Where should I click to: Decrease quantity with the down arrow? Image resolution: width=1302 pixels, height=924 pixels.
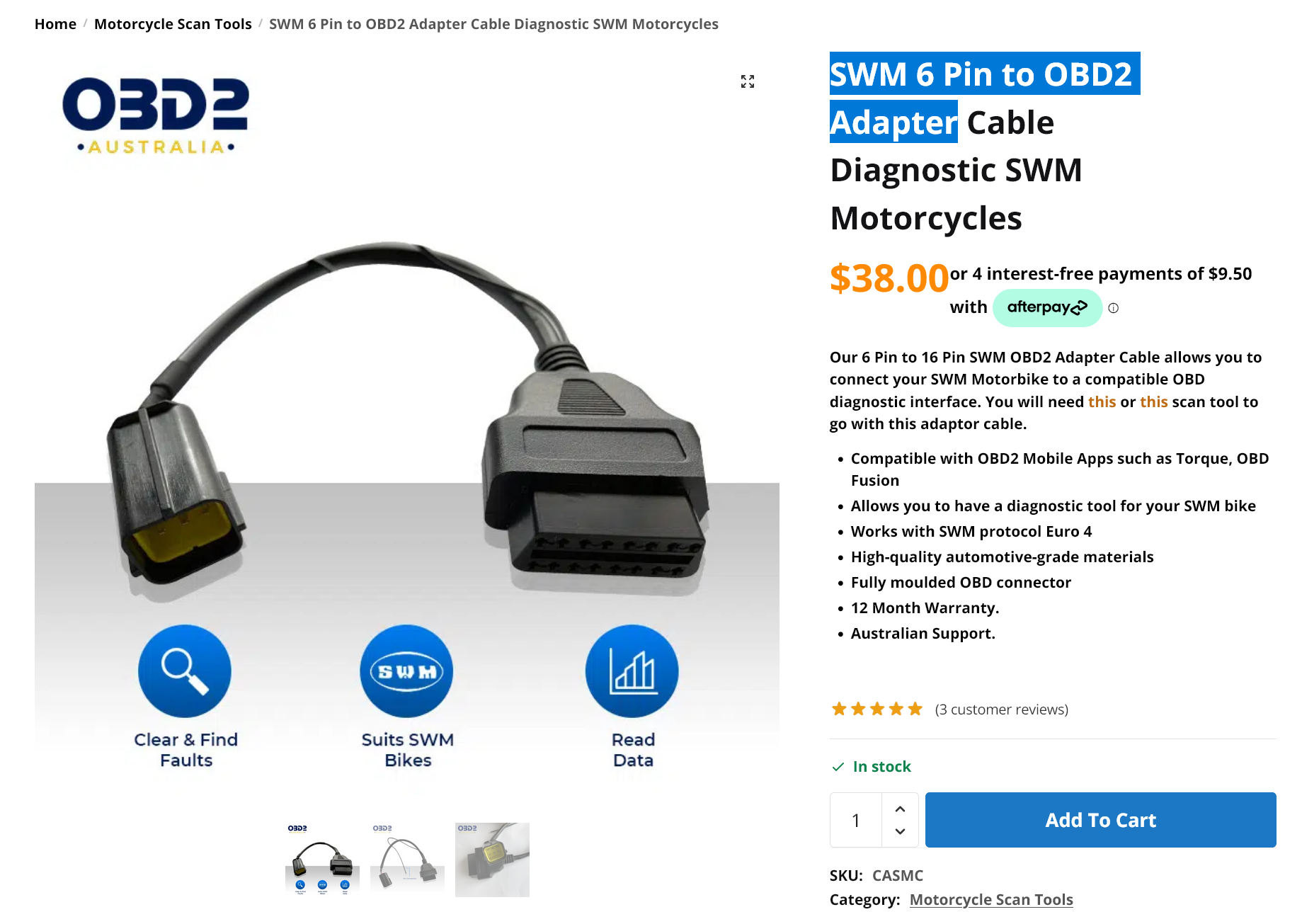click(900, 831)
